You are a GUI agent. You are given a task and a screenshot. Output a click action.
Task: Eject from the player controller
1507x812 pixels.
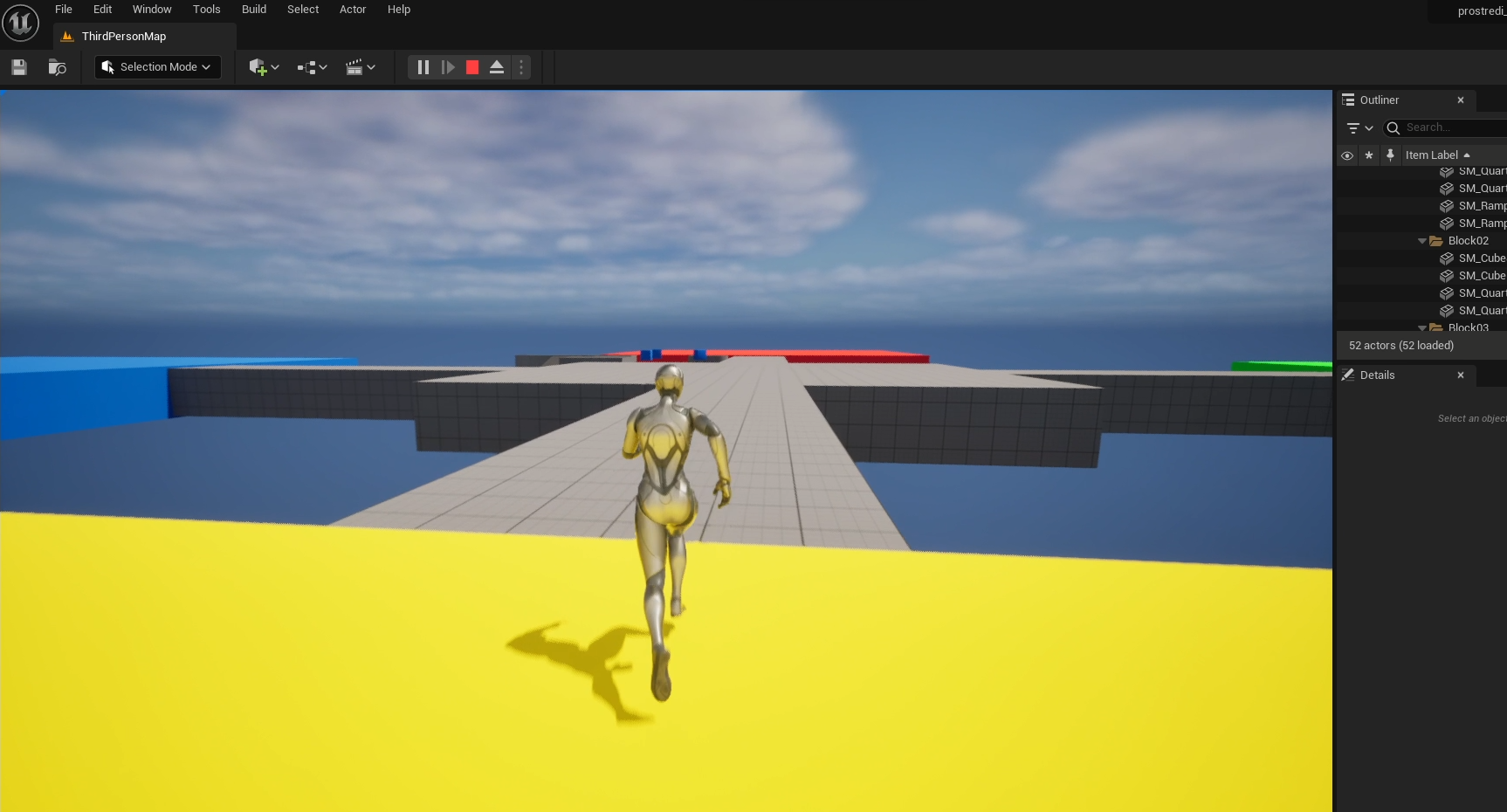[x=497, y=67]
